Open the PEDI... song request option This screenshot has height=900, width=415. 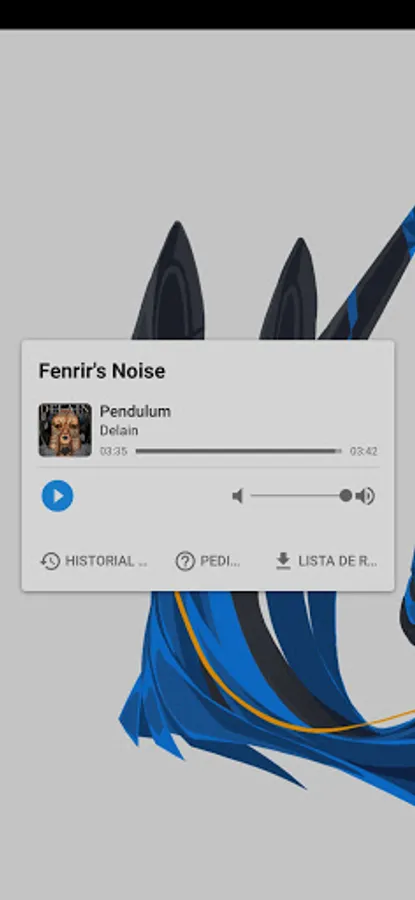220,561
